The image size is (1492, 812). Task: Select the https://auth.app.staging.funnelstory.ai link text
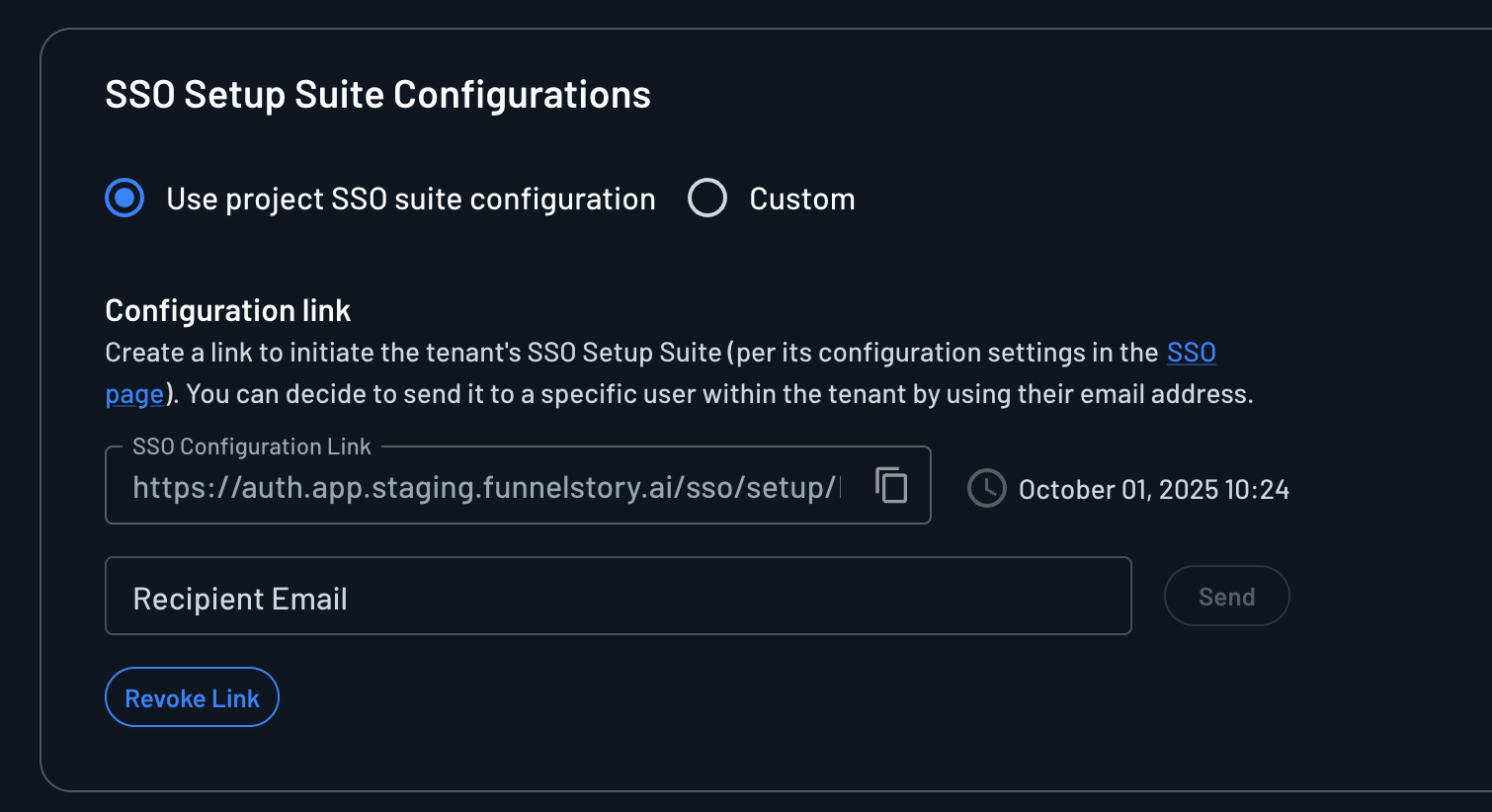click(484, 485)
